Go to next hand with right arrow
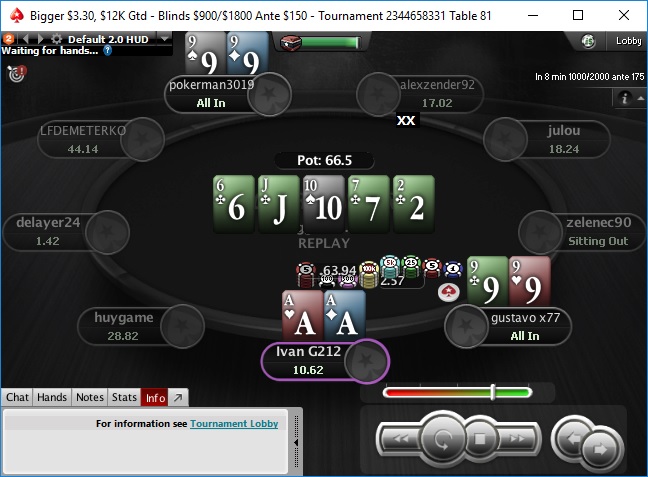Image resolution: width=648 pixels, height=477 pixels. 601,449
